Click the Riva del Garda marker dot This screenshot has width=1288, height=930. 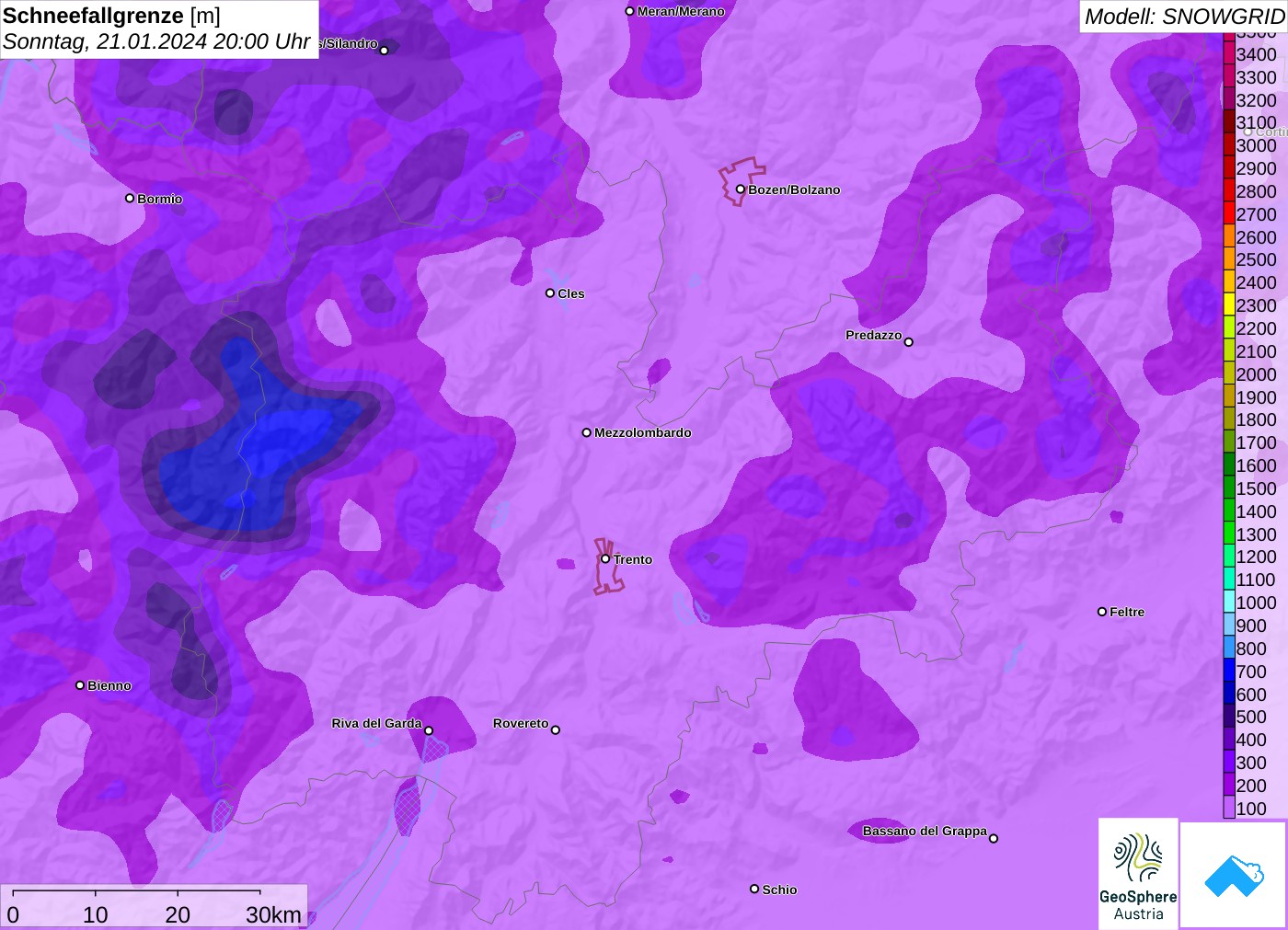point(429,731)
